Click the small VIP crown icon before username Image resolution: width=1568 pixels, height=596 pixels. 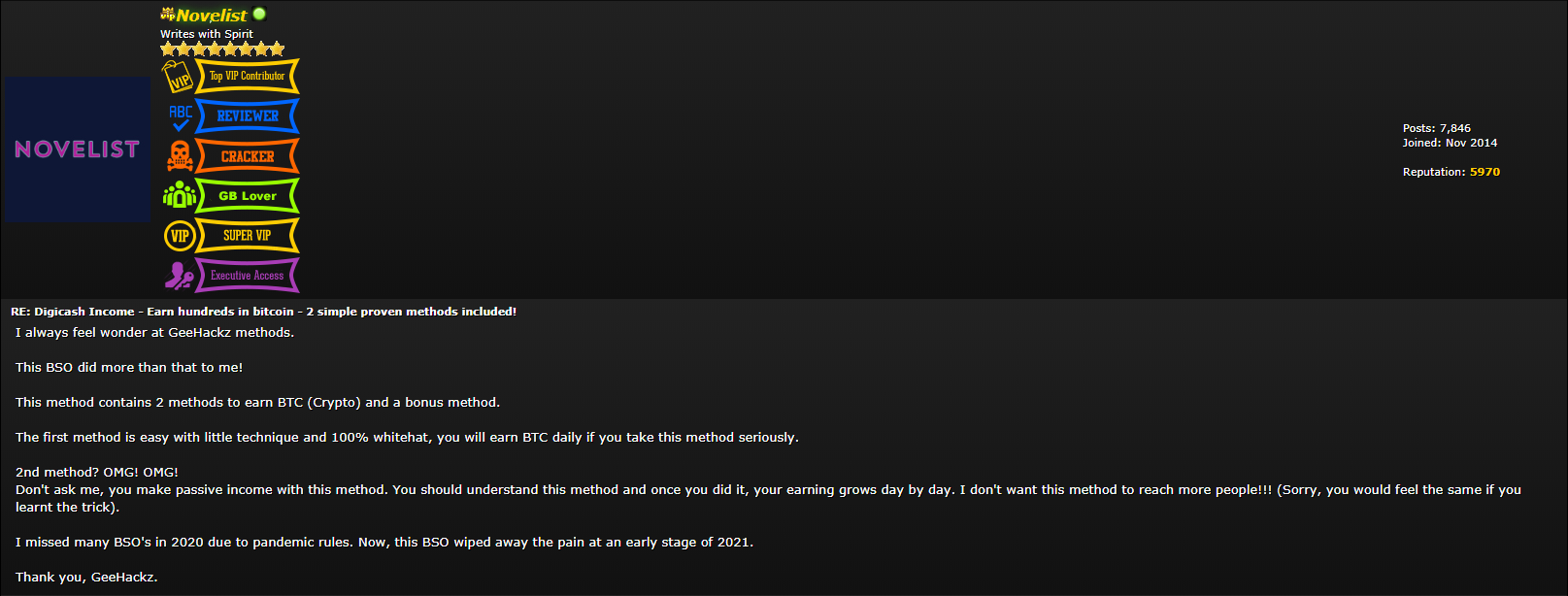167,14
